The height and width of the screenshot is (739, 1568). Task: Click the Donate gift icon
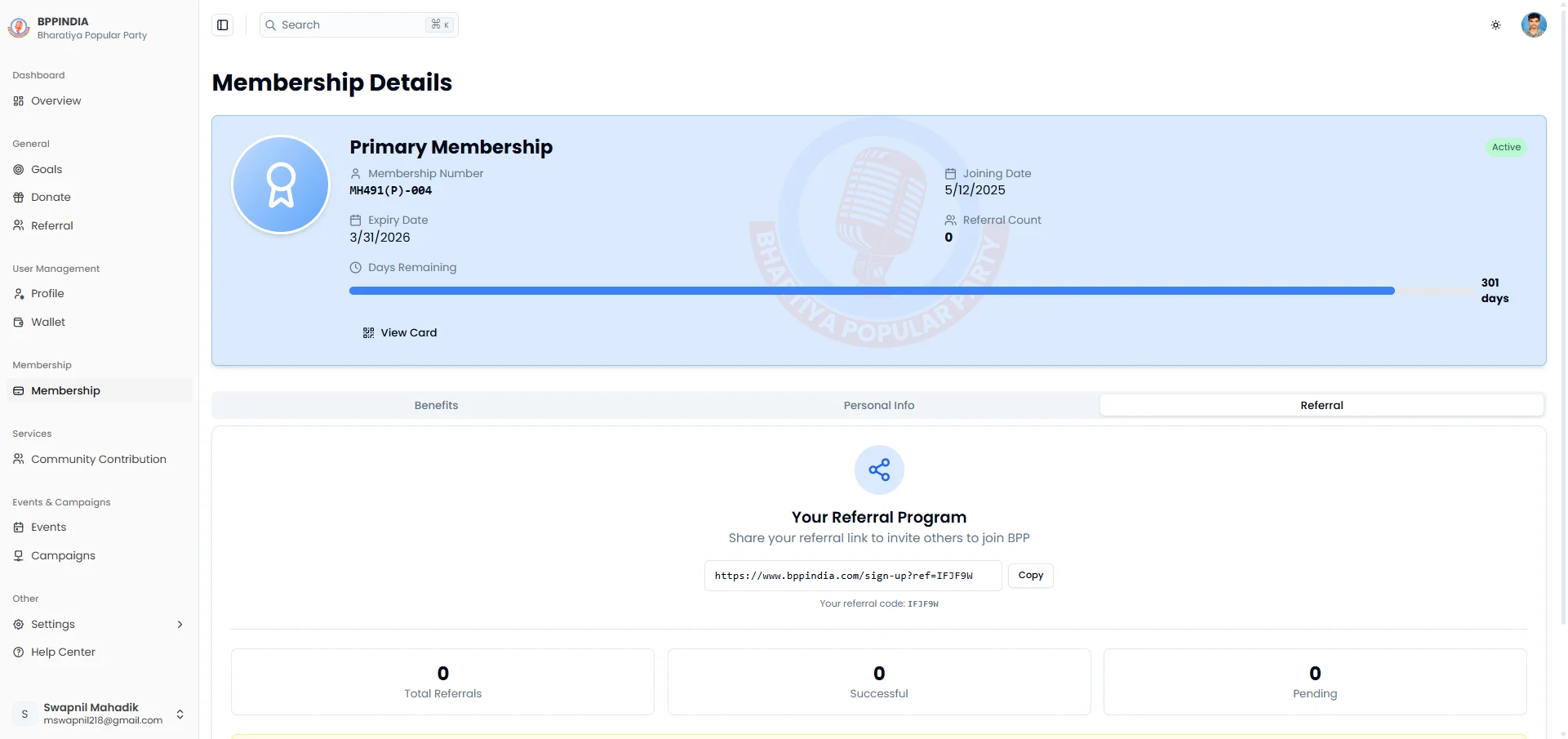click(19, 198)
